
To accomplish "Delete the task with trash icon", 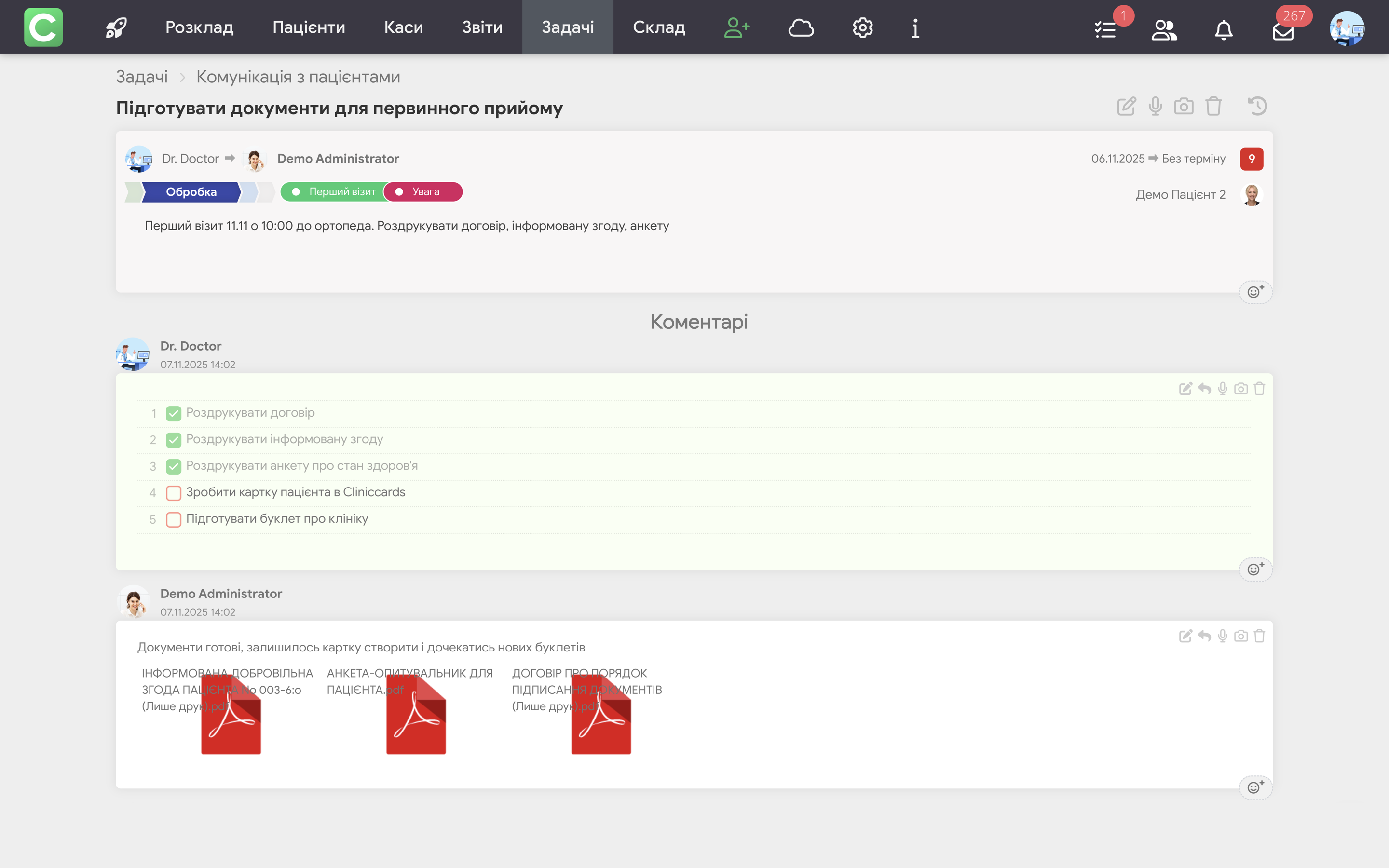I will 1213,106.
